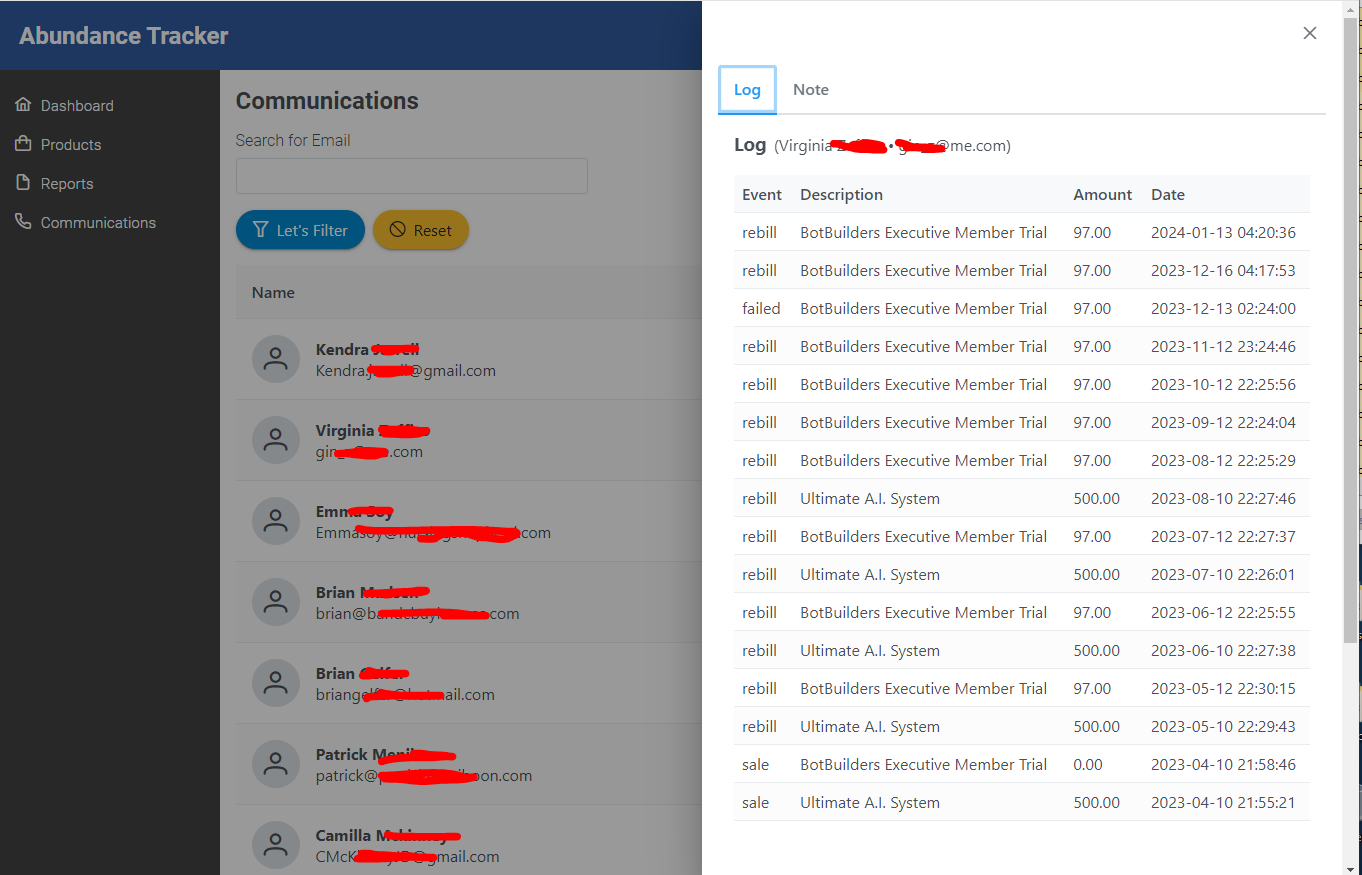Select the Amount column header
The image size is (1362, 875).
[x=1103, y=195]
